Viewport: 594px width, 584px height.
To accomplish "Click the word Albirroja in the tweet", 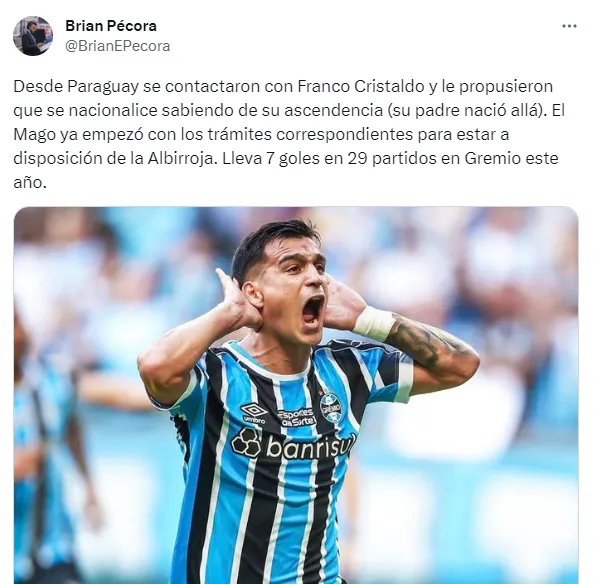I will (x=181, y=158).
